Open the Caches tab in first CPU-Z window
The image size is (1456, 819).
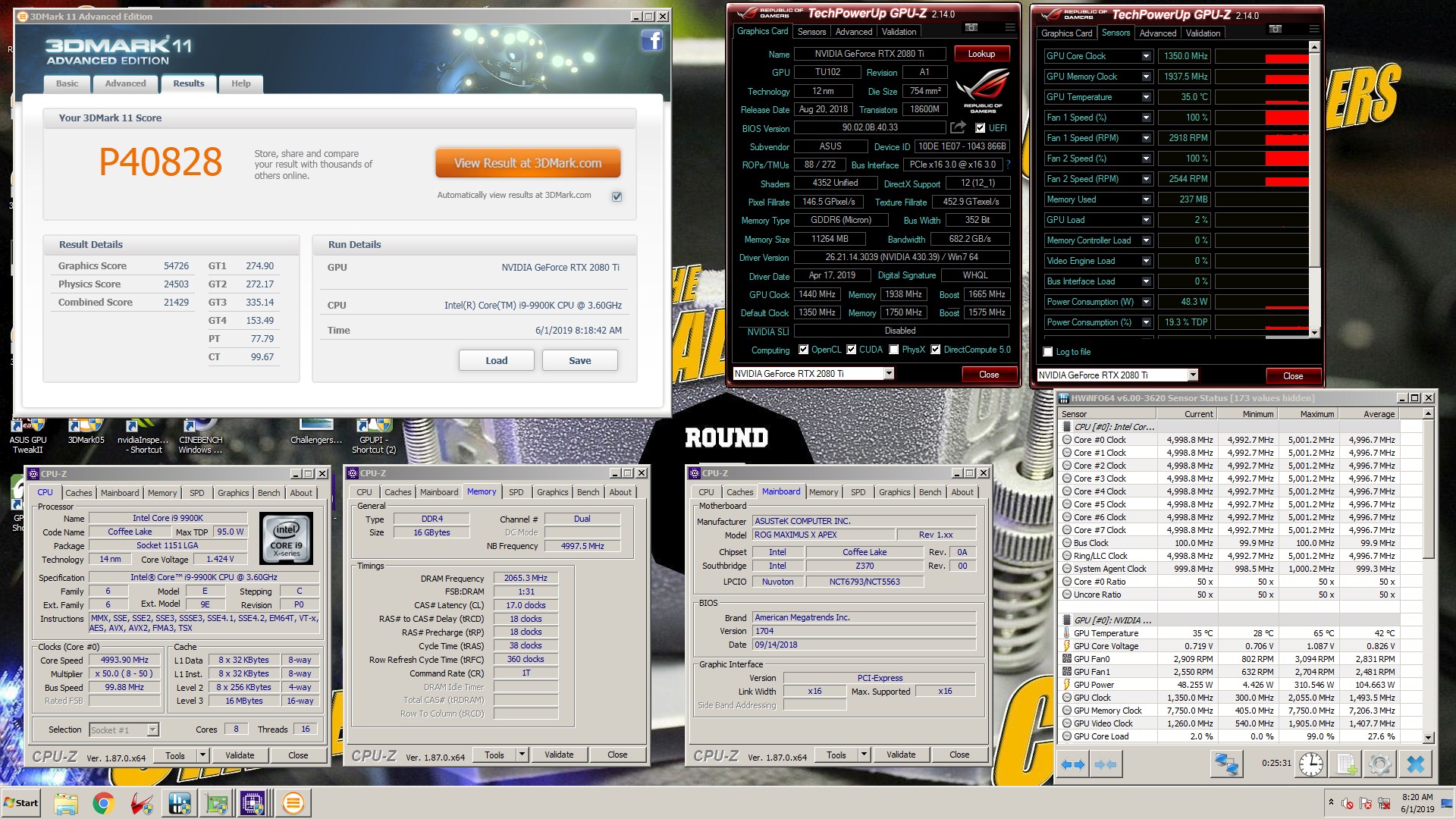pyautogui.click(x=79, y=493)
